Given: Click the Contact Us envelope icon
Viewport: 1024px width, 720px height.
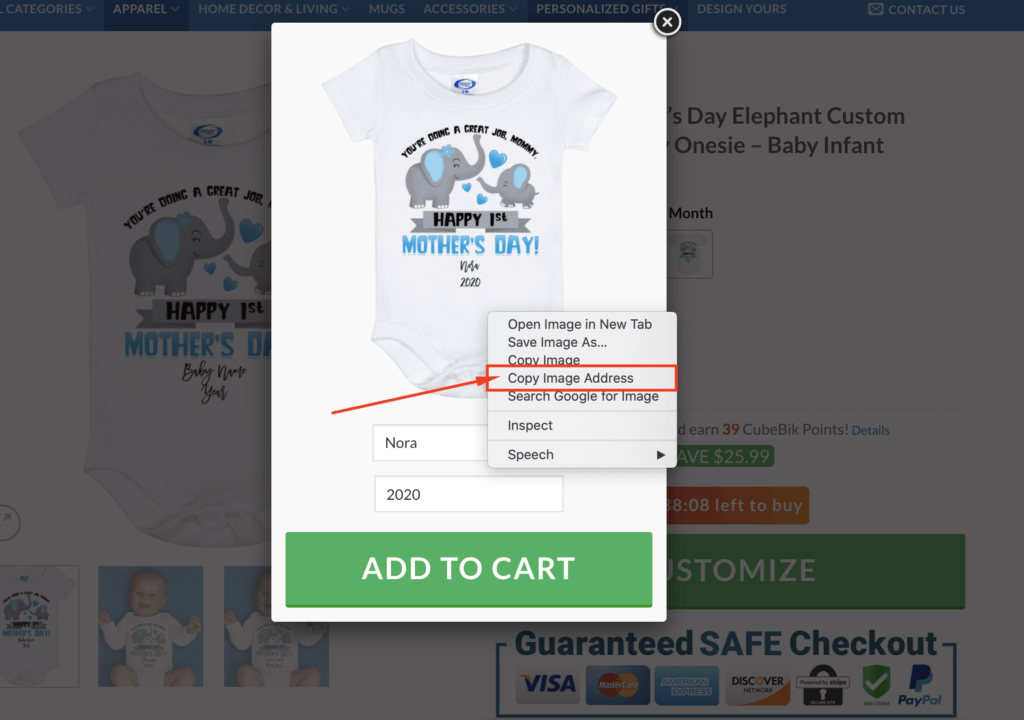Looking at the screenshot, I should pyautogui.click(x=876, y=9).
